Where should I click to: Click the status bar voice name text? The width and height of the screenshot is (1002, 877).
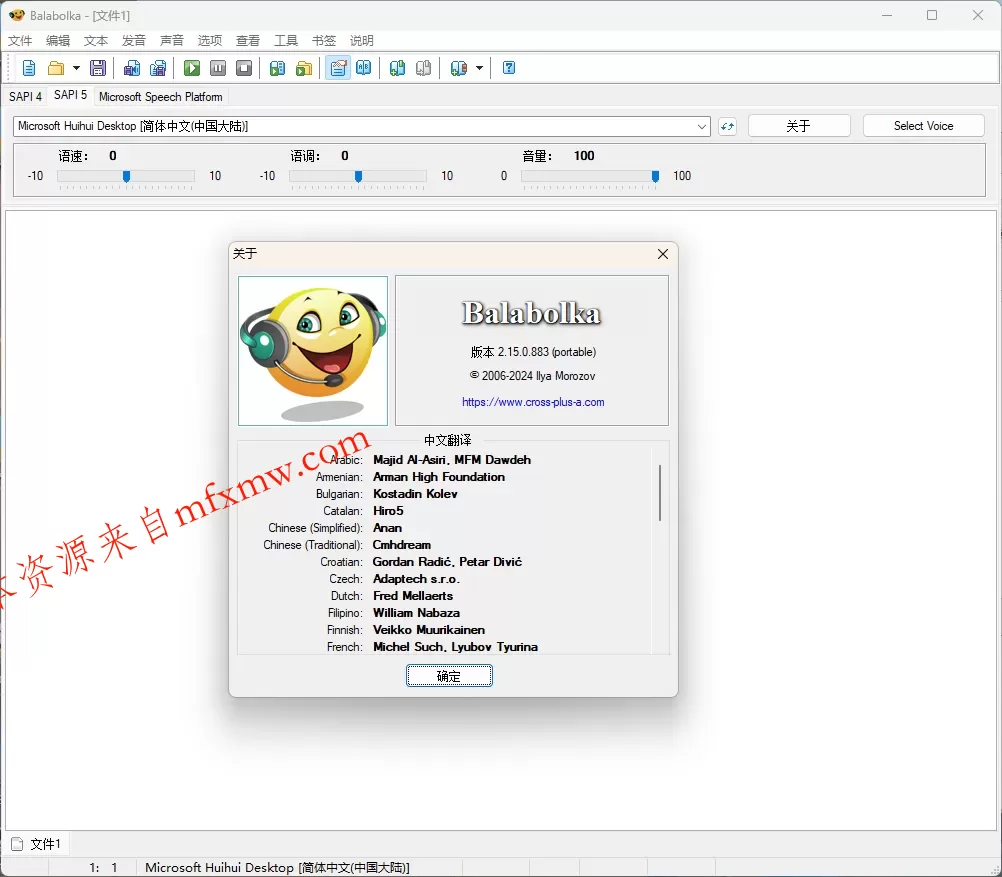click(277, 867)
